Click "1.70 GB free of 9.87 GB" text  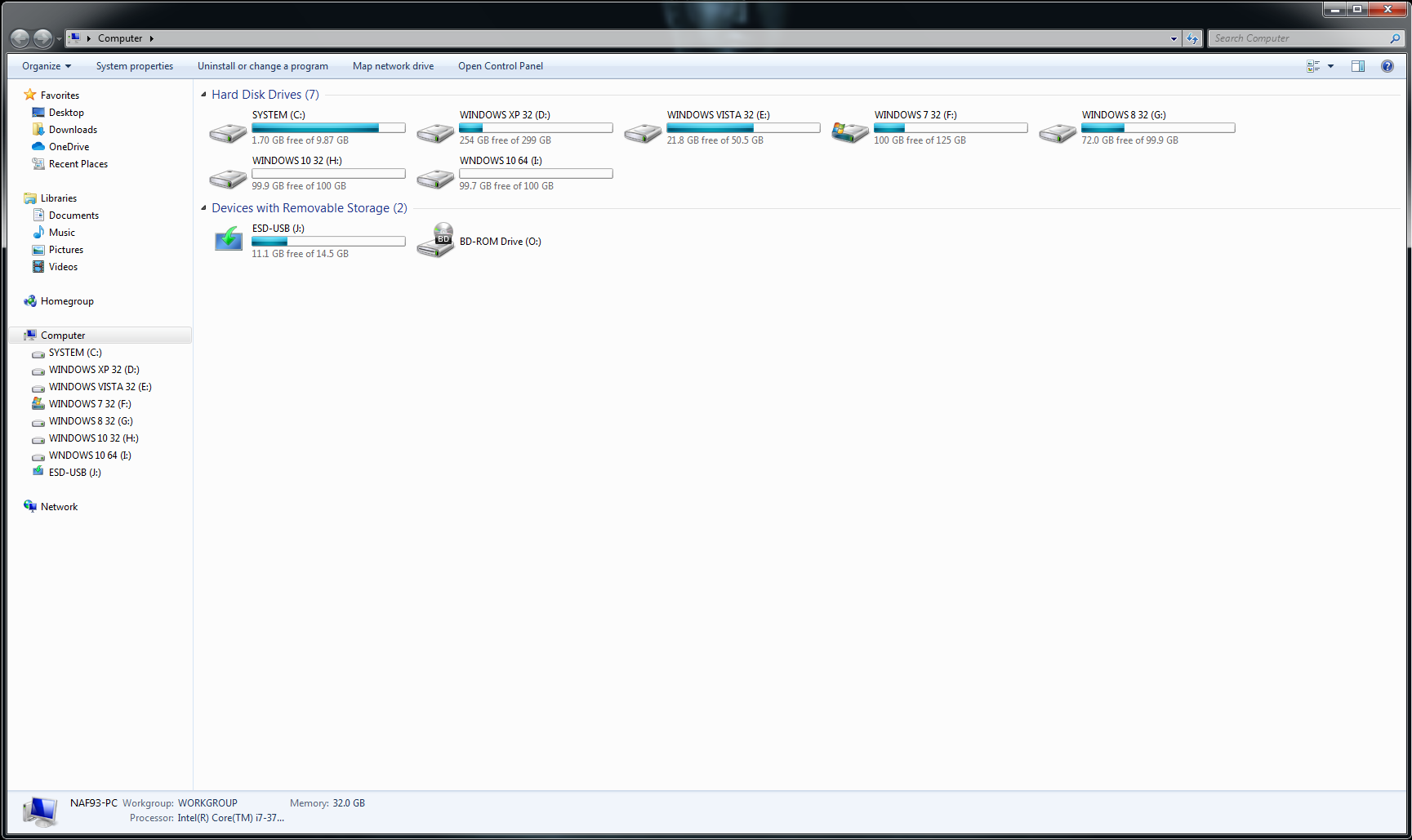300,140
